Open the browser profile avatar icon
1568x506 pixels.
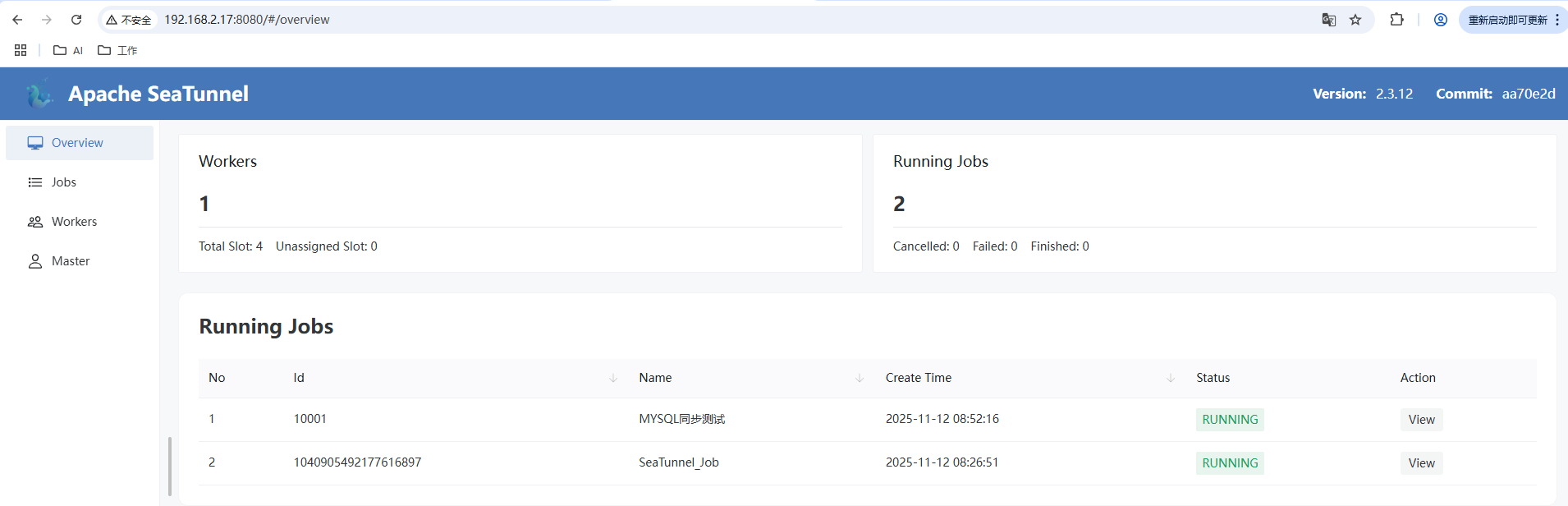click(1440, 20)
